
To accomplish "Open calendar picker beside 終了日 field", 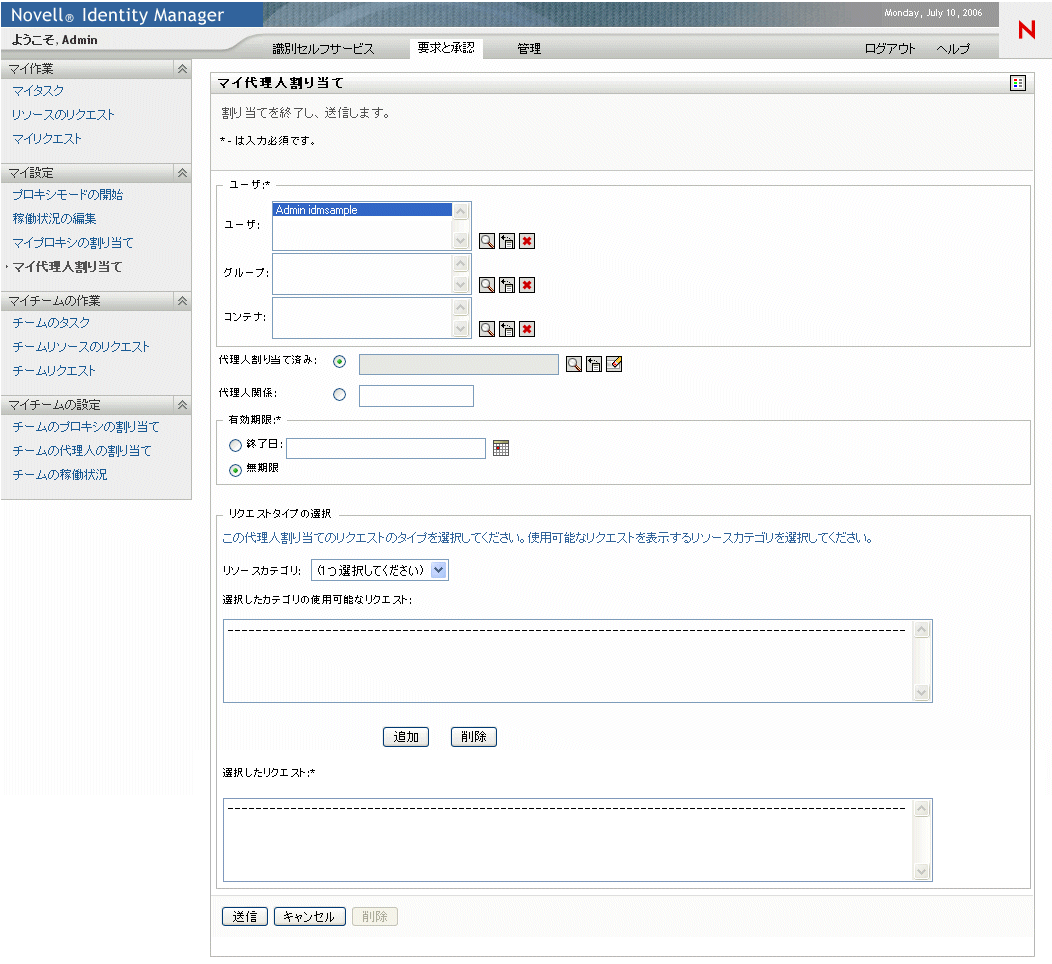I will (x=501, y=448).
